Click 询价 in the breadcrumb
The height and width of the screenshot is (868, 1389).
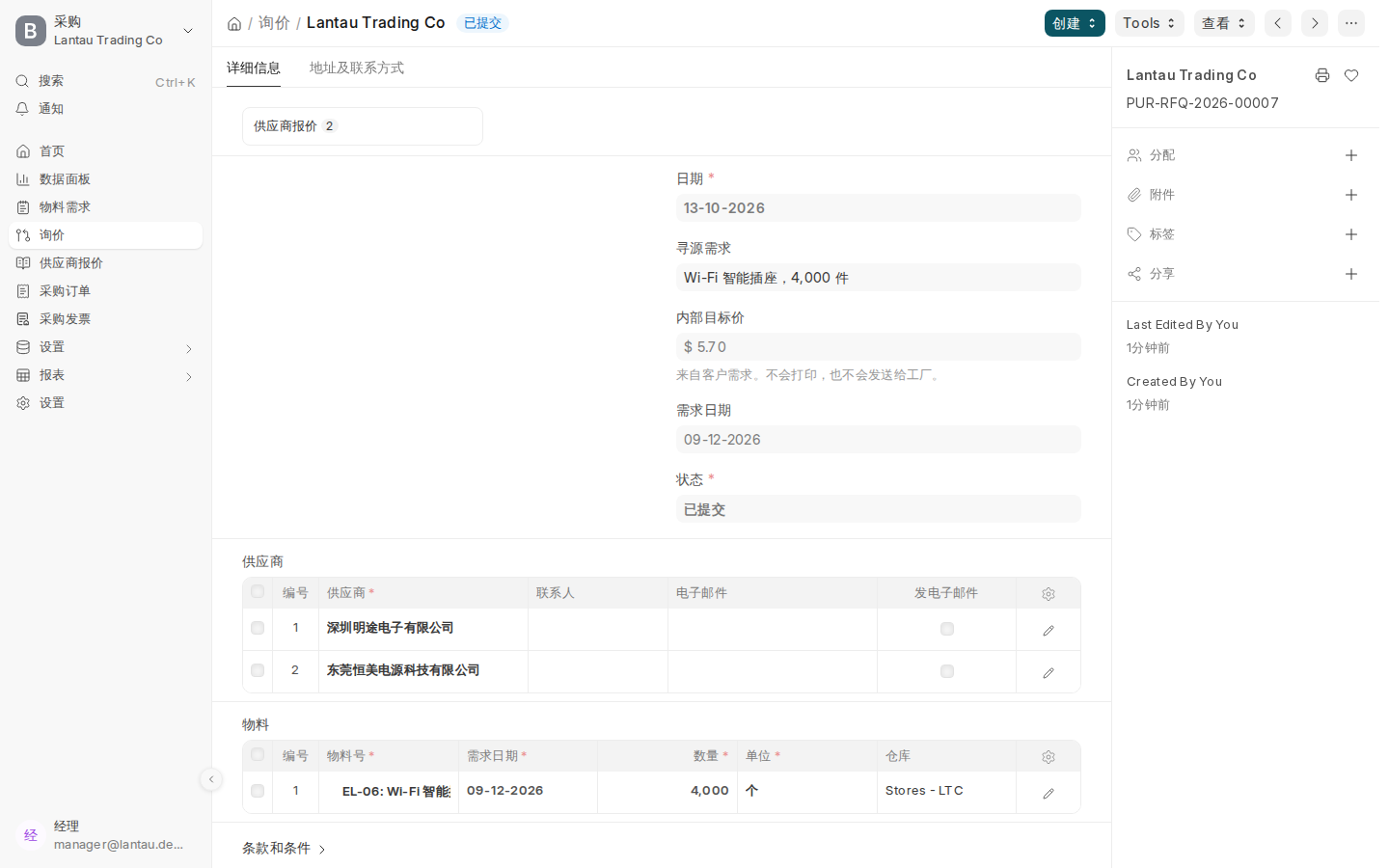(x=274, y=23)
